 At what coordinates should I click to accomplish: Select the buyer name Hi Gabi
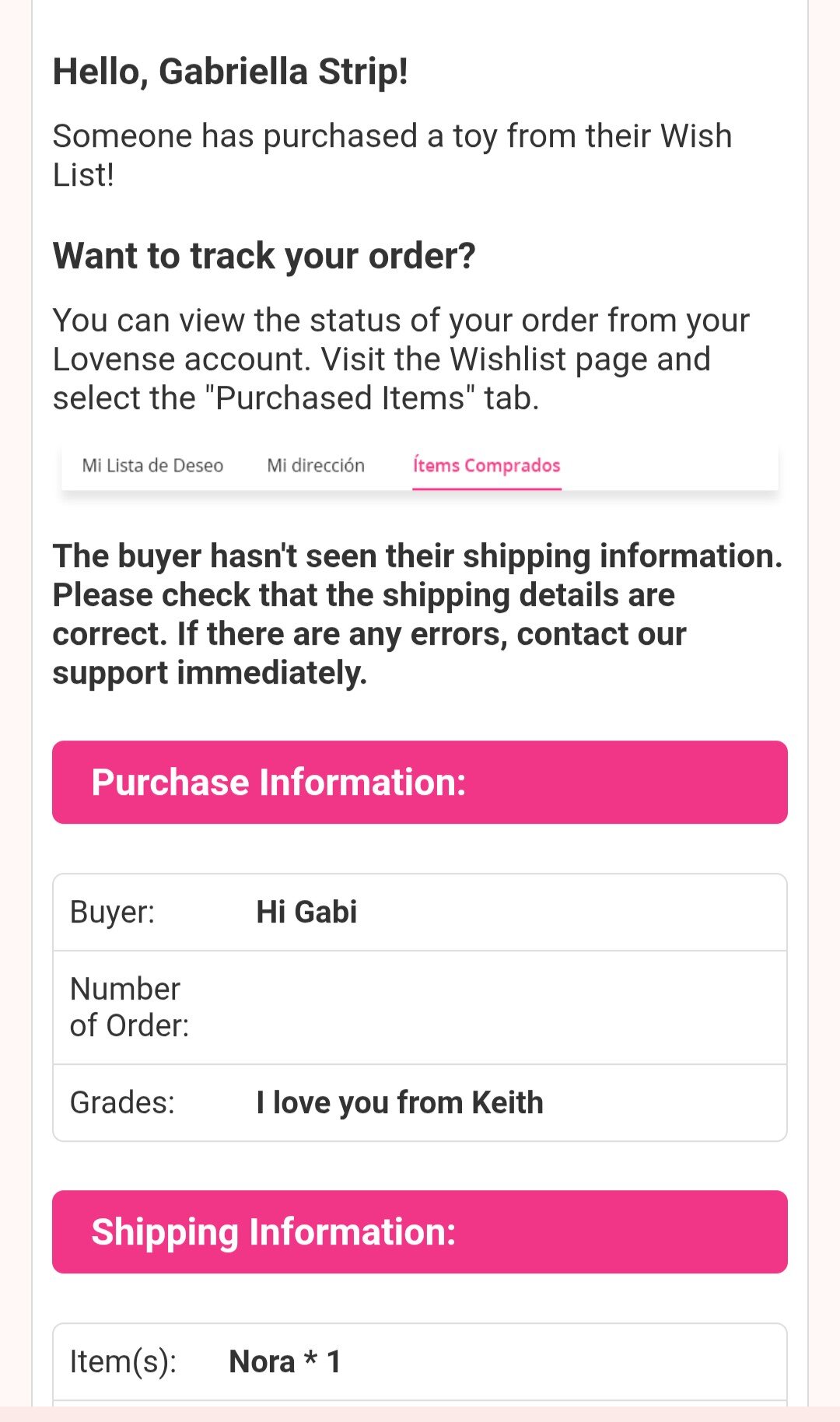pyautogui.click(x=306, y=912)
